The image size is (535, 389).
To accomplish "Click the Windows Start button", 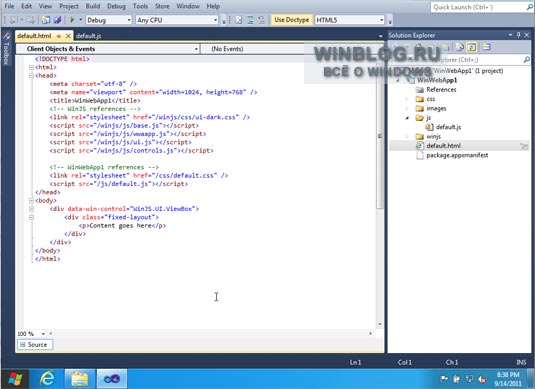I will (x=15, y=379).
